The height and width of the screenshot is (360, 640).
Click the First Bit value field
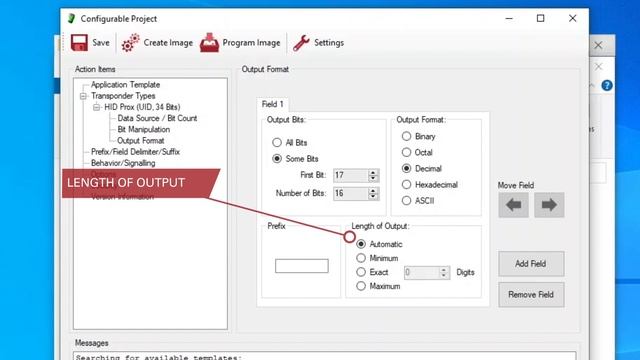pyautogui.click(x=351, y=176)
